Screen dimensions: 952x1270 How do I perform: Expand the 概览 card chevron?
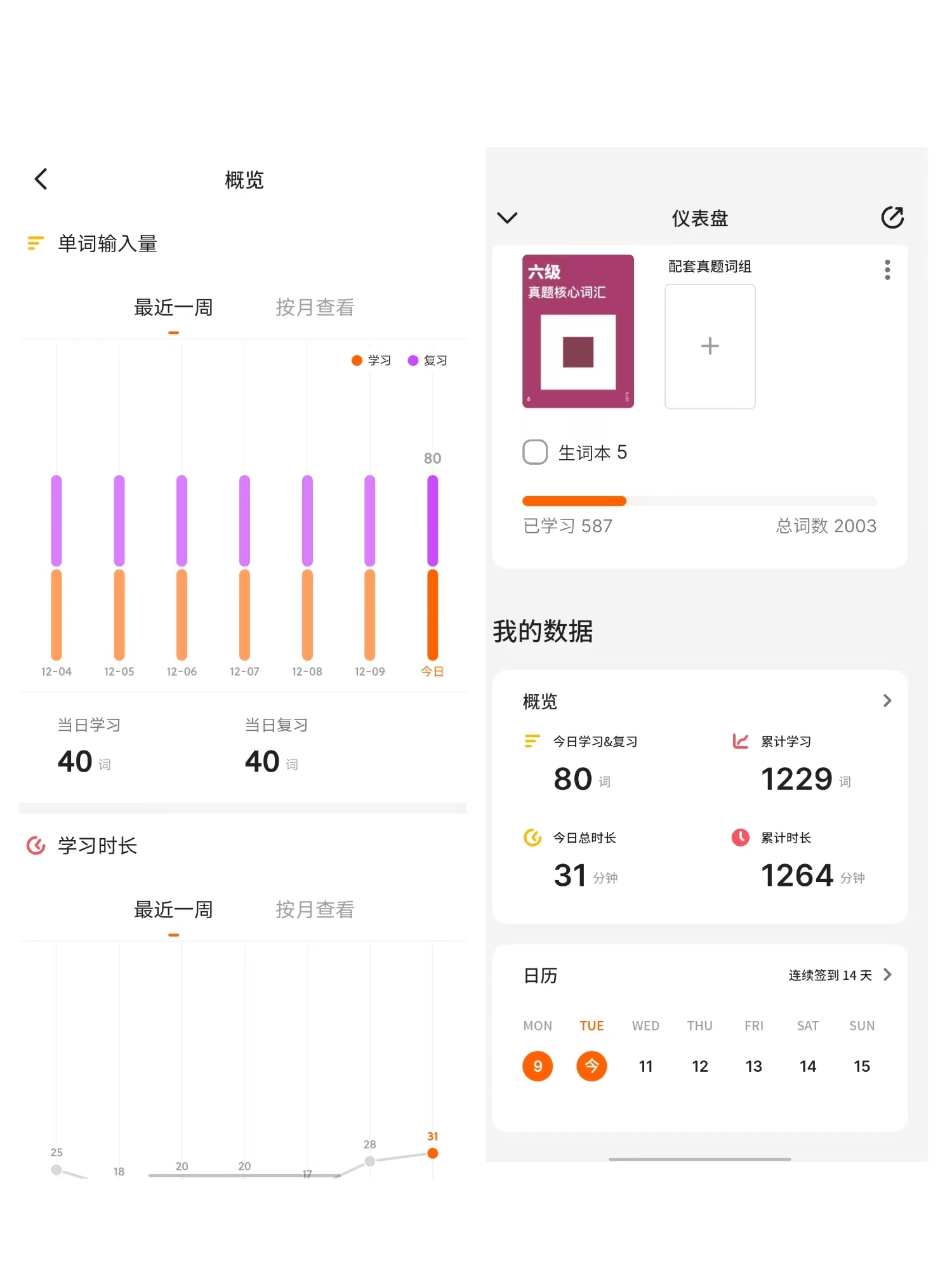(x=887, y=700)
